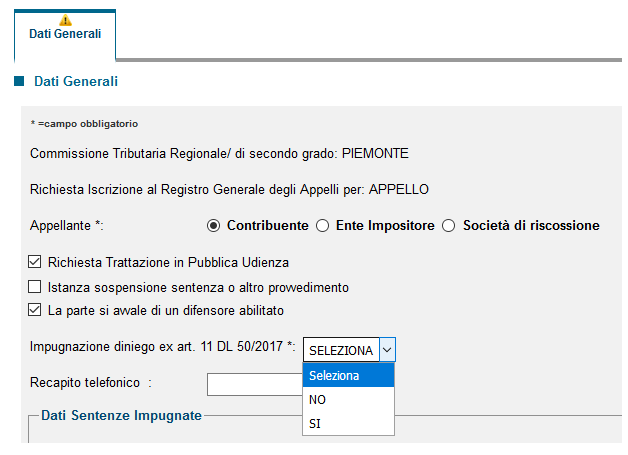628x455 pixels.
Task: Click the Recapito telefonico label
Action: (91, 383)
